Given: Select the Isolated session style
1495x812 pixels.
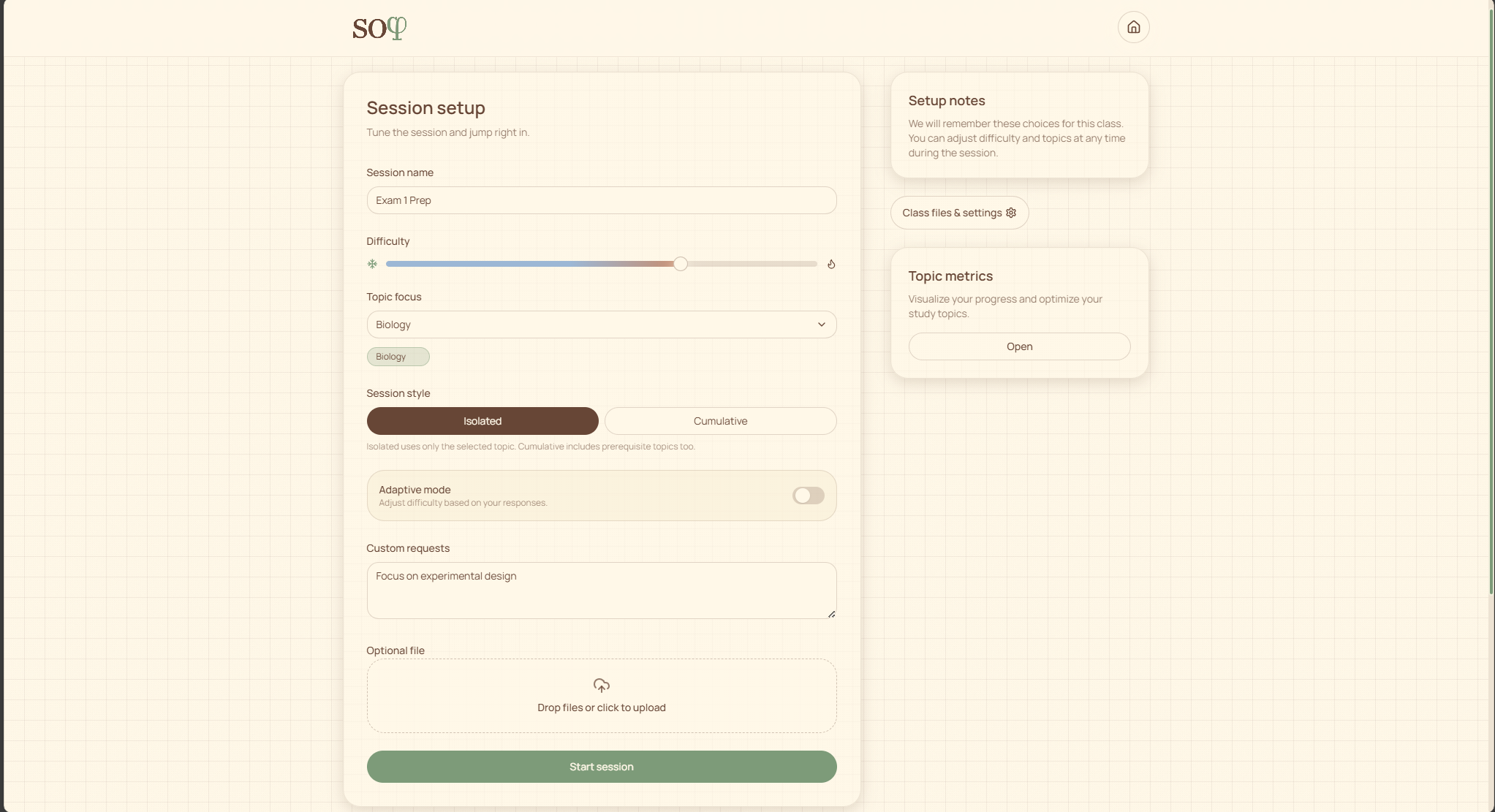Looking at the screenshot, I should point(482,421).
